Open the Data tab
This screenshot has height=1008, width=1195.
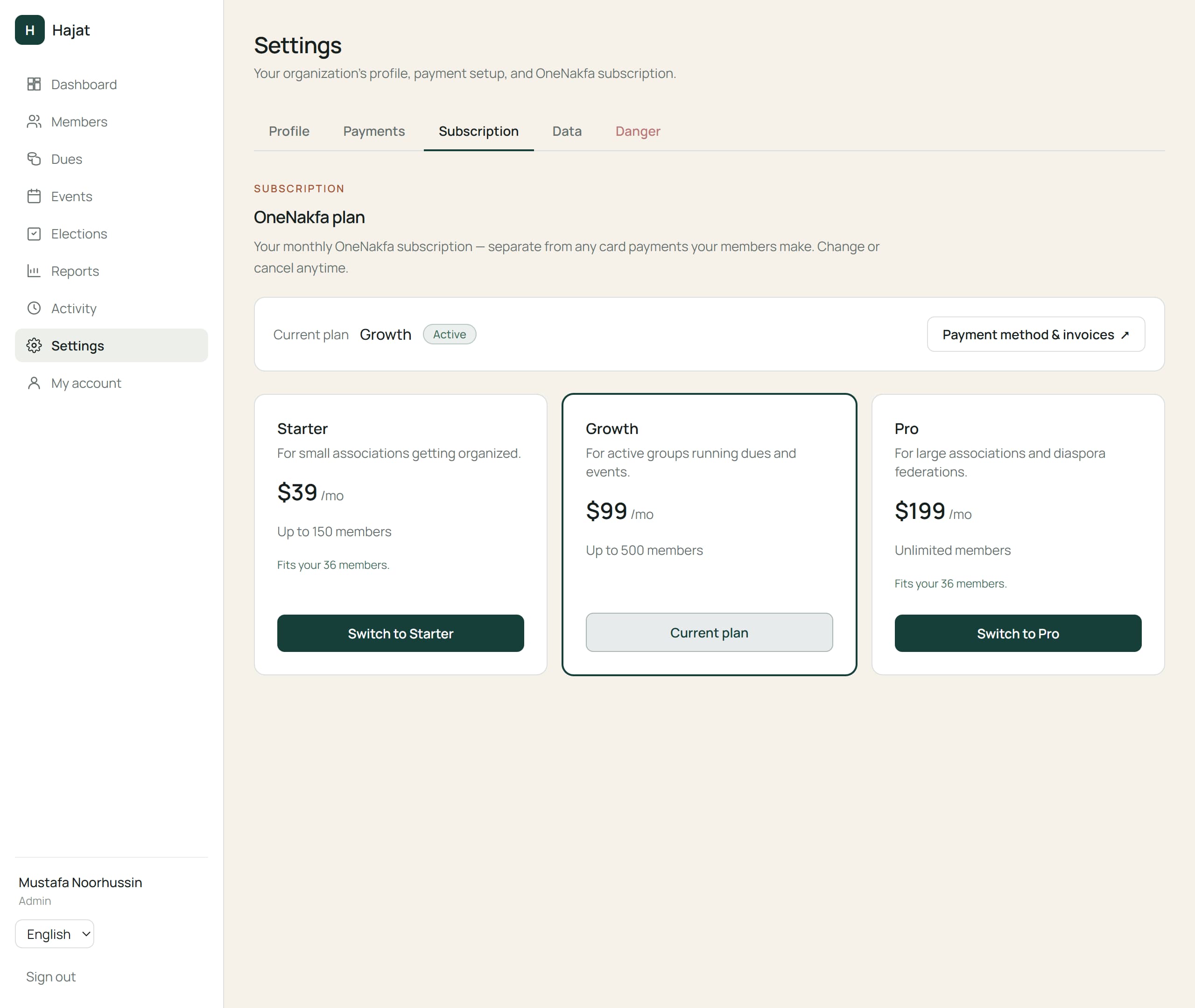(567, 132)
